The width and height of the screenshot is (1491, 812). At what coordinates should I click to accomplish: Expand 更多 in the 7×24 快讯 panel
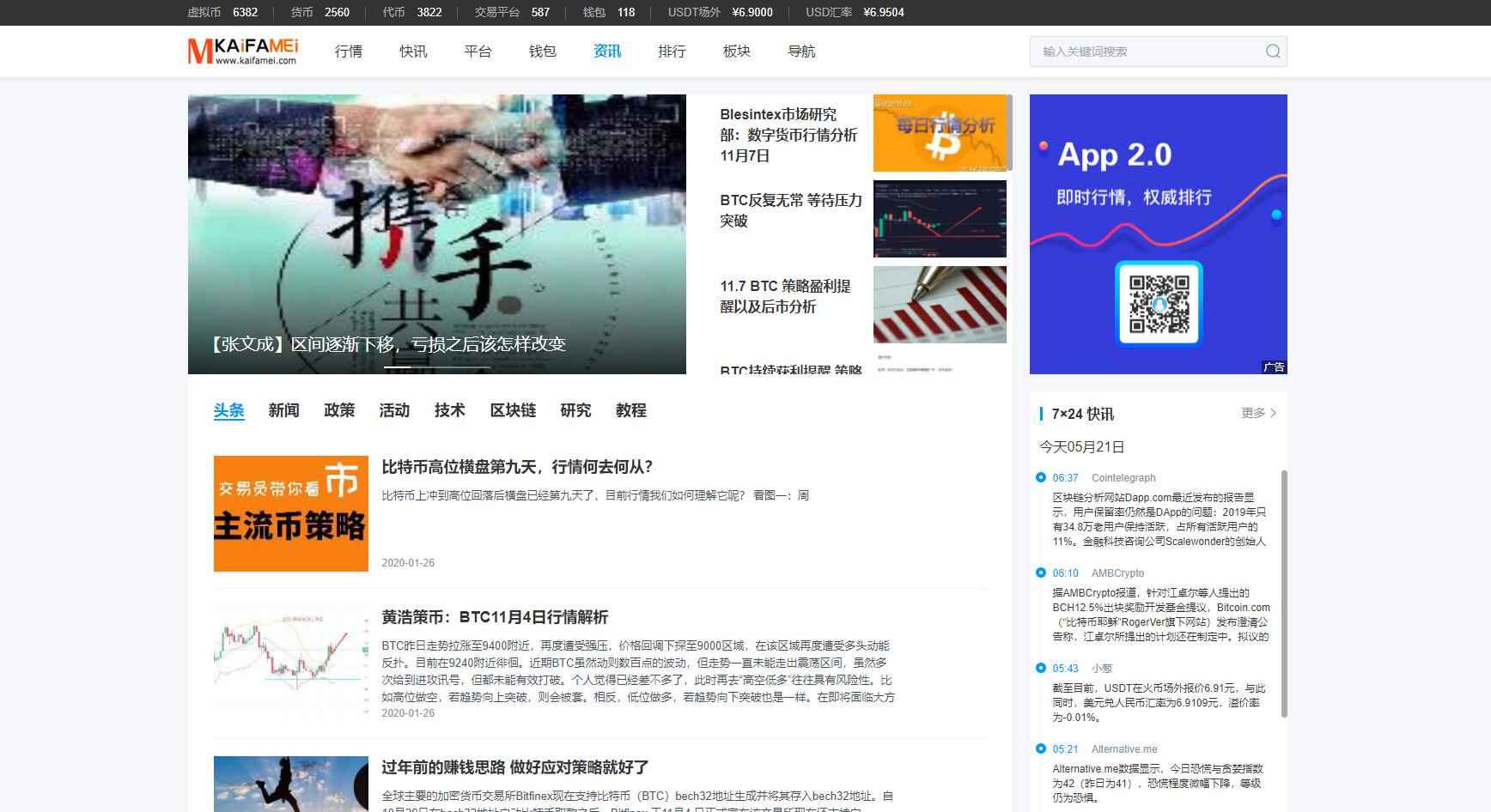click(x=1258, y=413)
